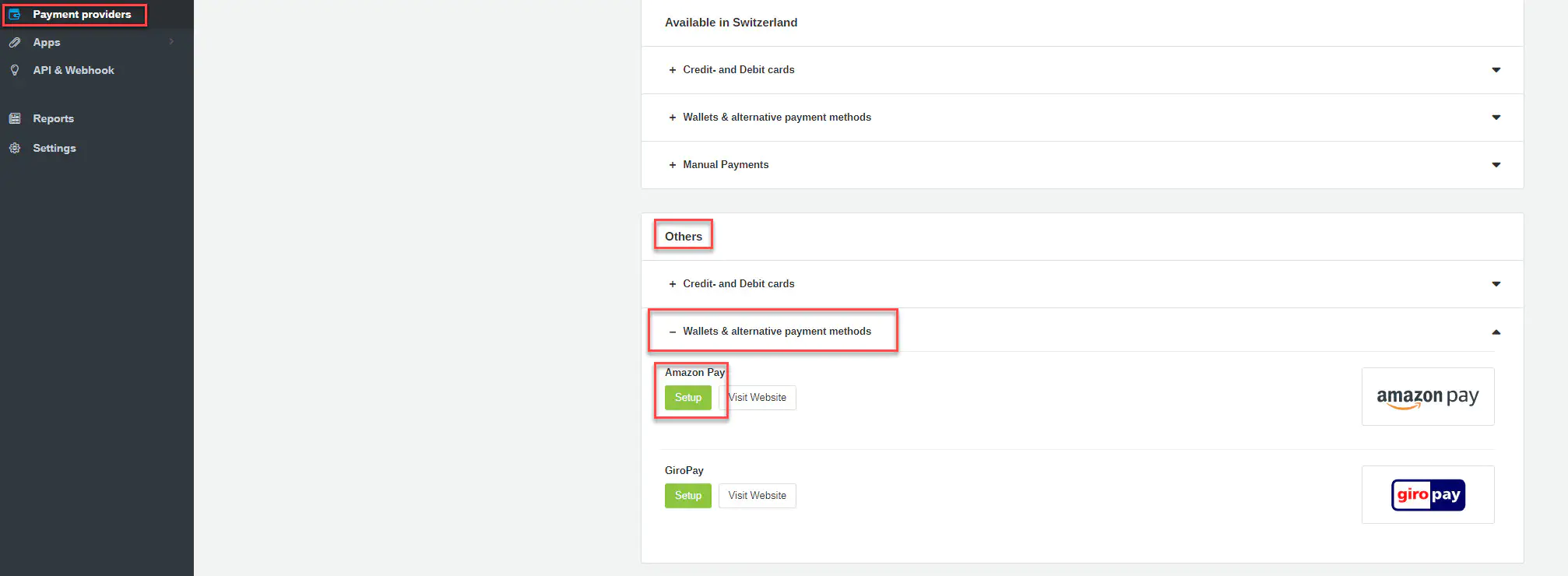Expand Credit- and Debit cards under Others
1568x576 pixels.
point(738,284)
